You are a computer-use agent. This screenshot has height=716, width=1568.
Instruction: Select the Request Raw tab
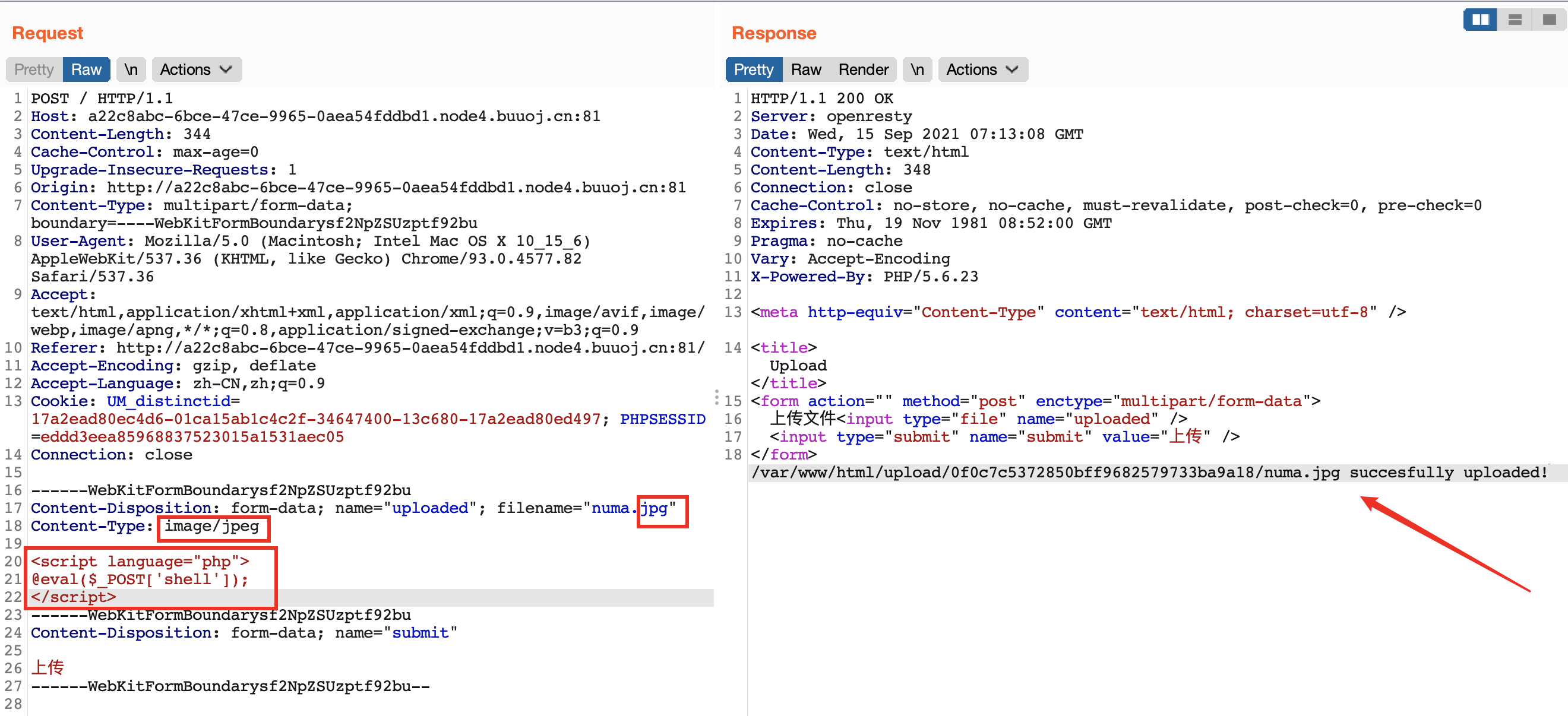(86, 69)
